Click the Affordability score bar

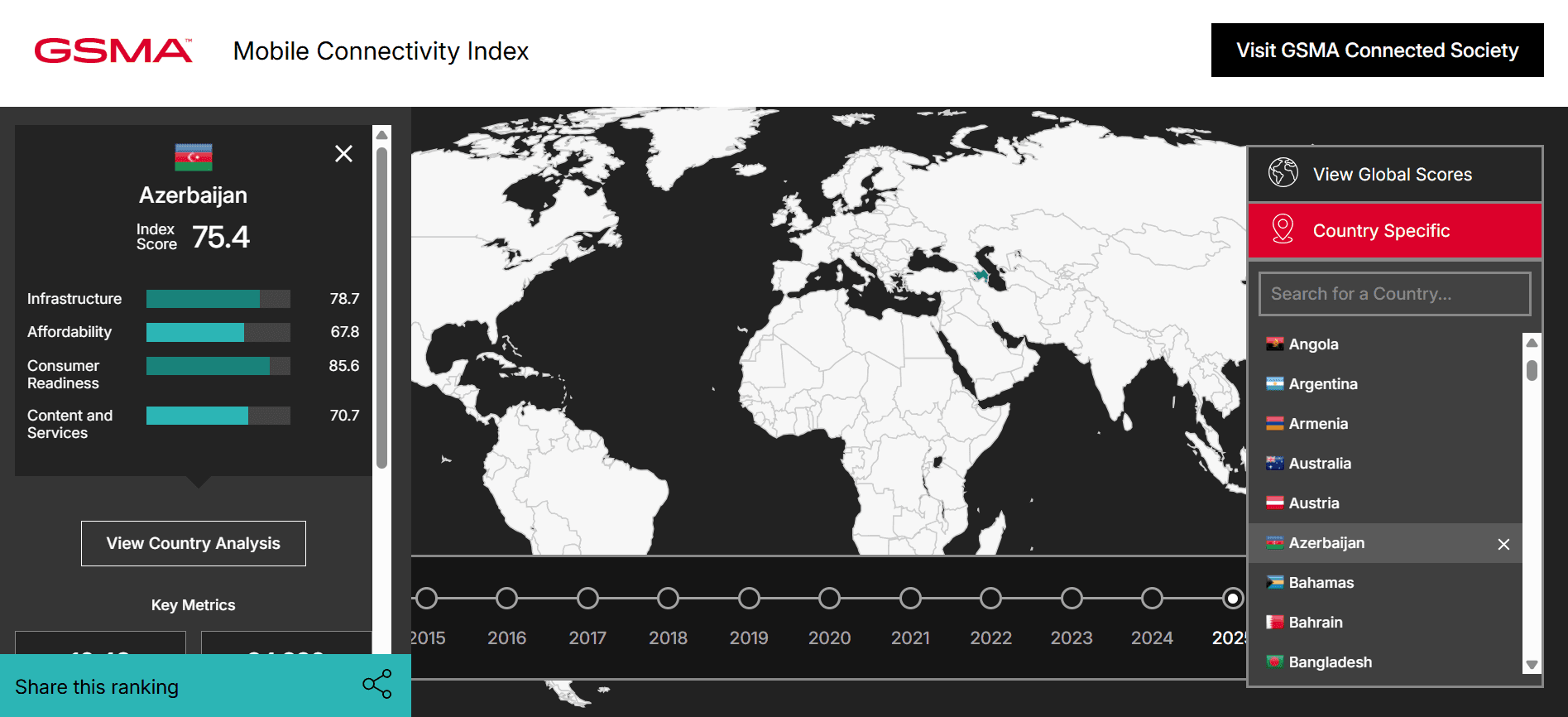(218, 332)
